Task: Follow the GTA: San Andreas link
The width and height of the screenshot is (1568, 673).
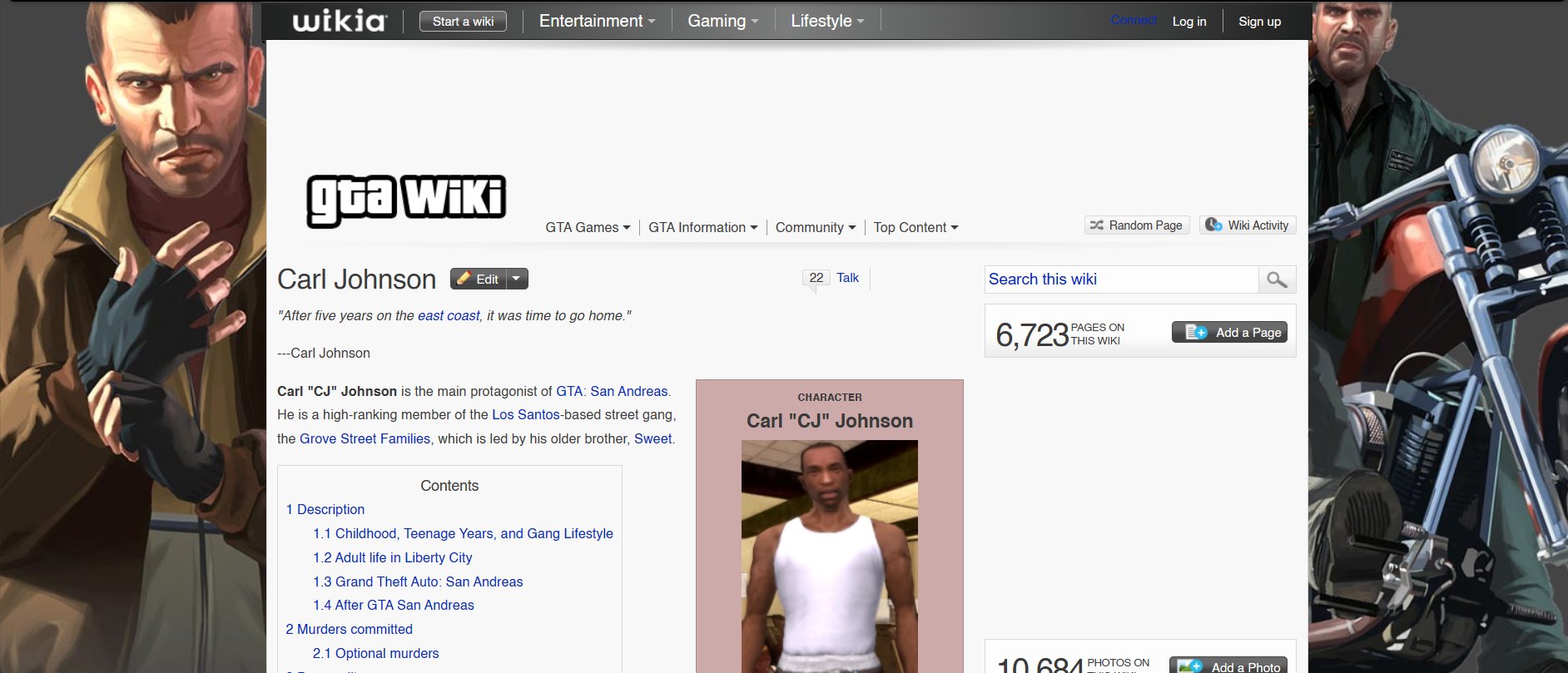Action: click(x=612, y=391)
